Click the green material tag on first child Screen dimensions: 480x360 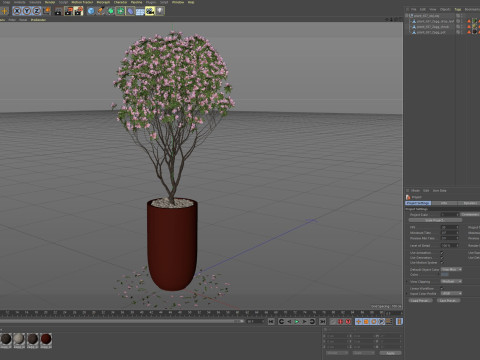click(475, 21)
